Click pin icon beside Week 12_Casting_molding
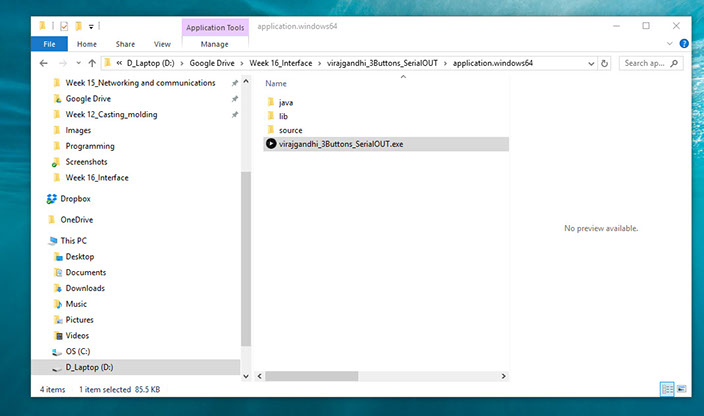This screenshot has width=704, height=416. [x=234, y=114]
